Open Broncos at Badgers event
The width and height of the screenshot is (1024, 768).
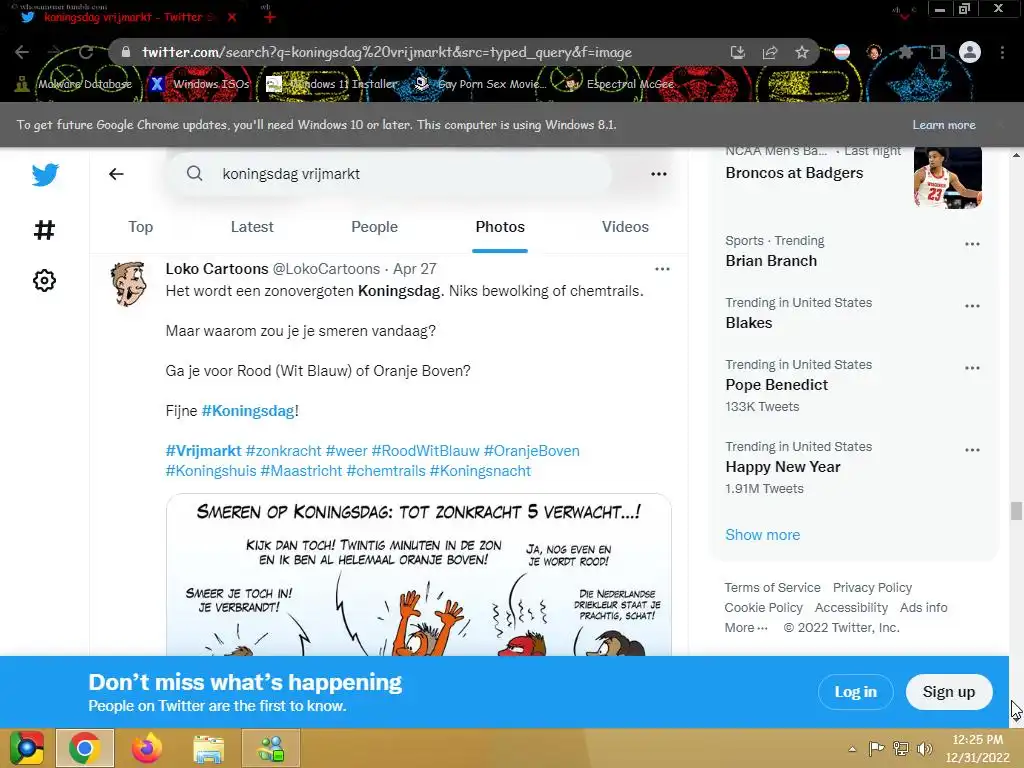794,172
